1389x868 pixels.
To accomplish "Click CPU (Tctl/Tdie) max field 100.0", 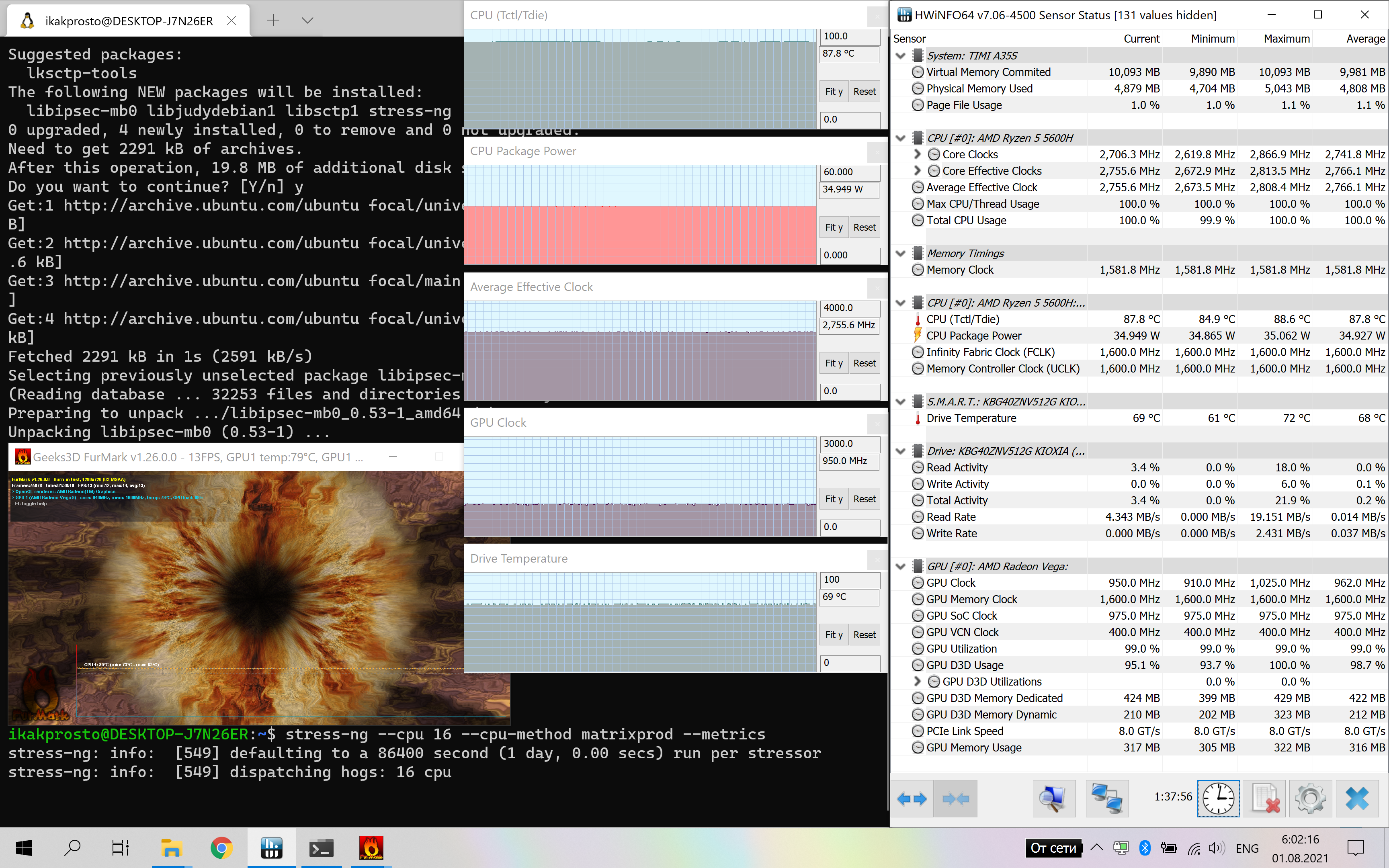I will pyautogui.click(x=850, y=36).
